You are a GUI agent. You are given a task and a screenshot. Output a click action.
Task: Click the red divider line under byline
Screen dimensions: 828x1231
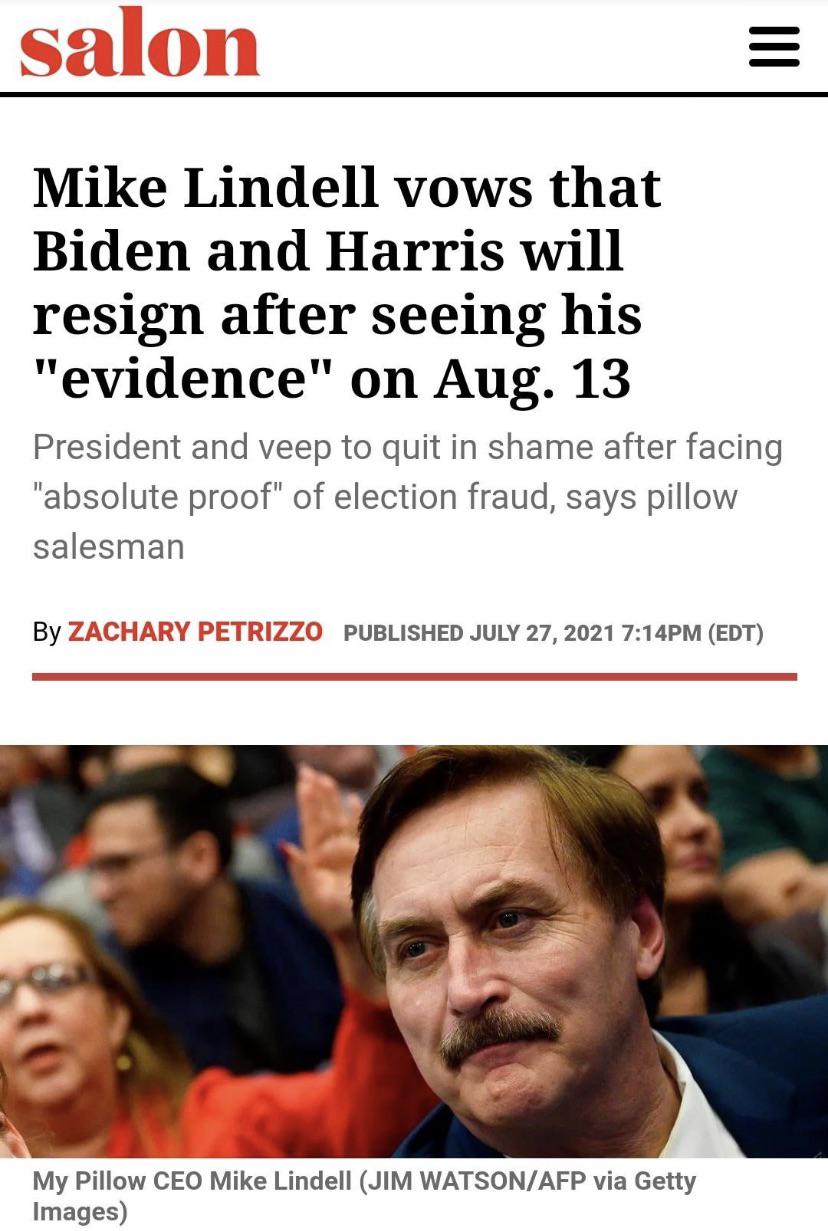(x=414, y=677)
